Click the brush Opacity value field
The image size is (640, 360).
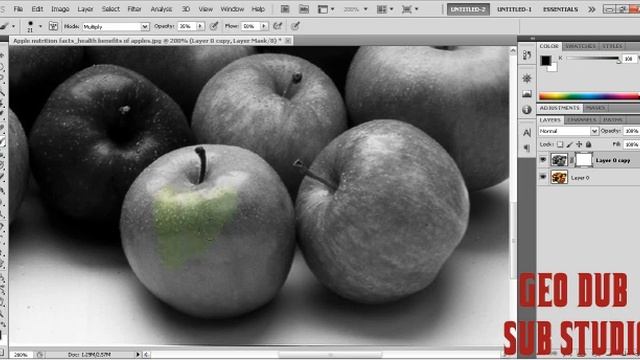(187, 26)
